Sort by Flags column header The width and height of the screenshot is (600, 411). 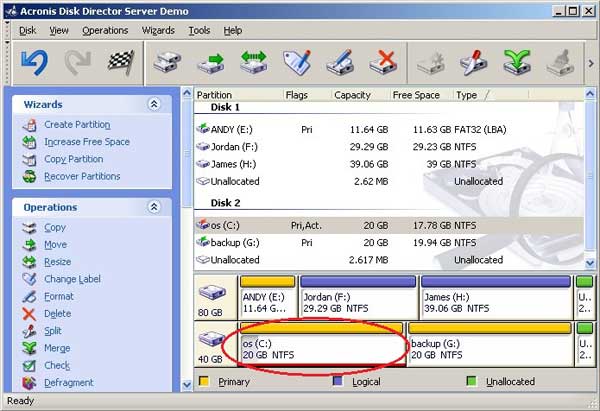coord(307,95)
